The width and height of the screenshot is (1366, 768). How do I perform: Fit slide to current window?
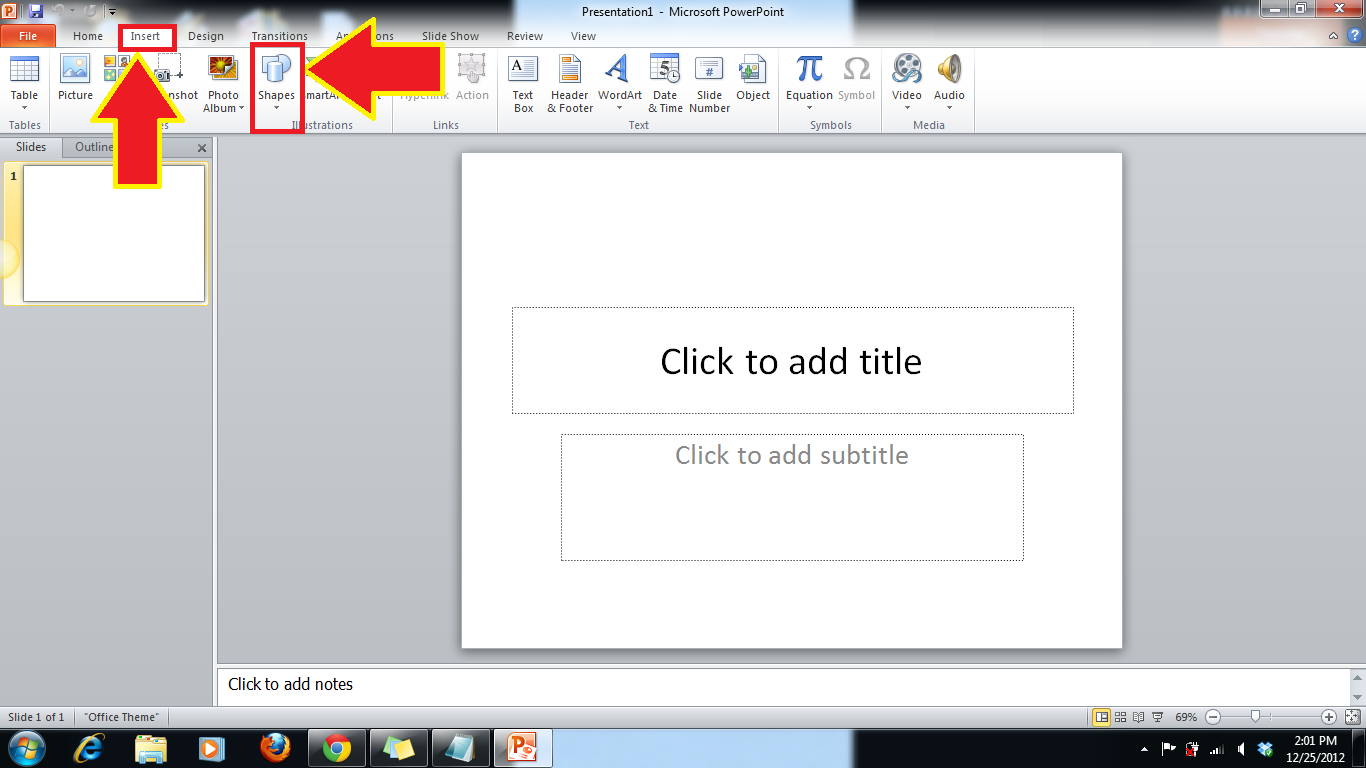click(x=1352, y=717)
